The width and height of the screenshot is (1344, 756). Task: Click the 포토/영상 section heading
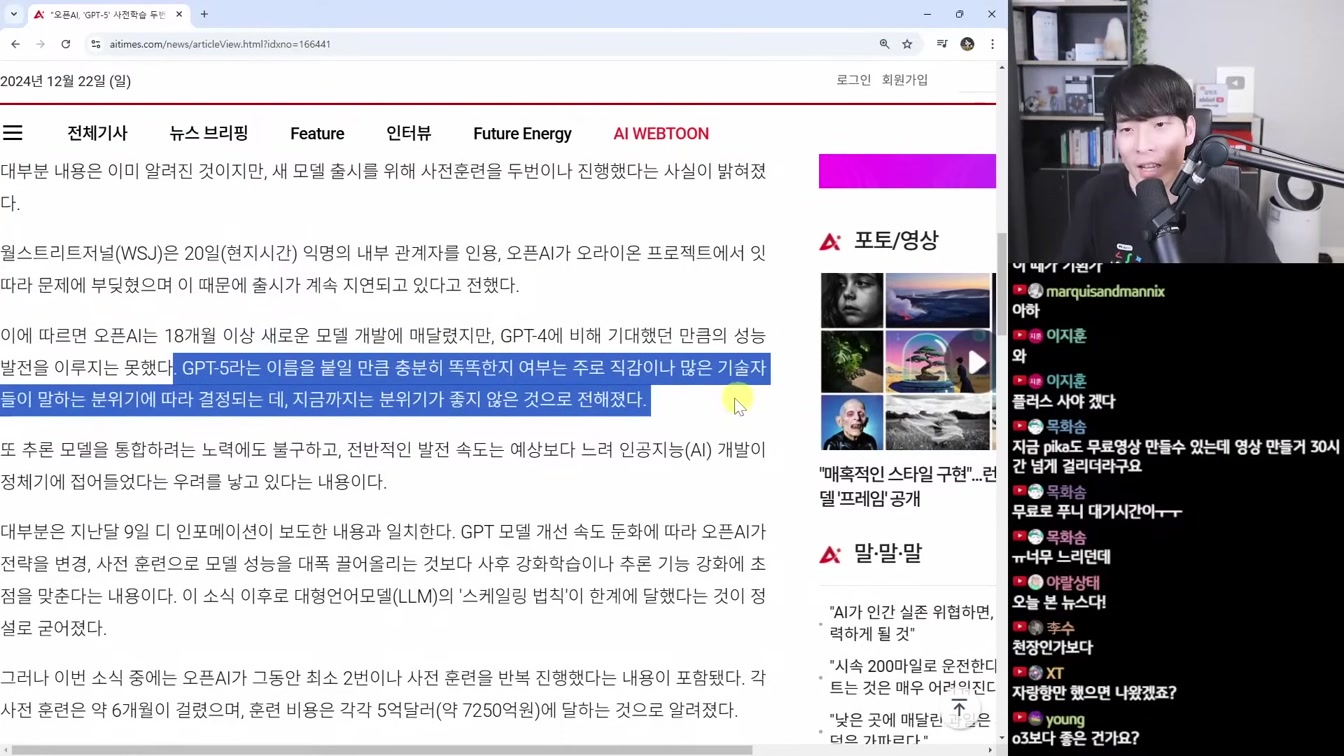[x=896, y=240]
